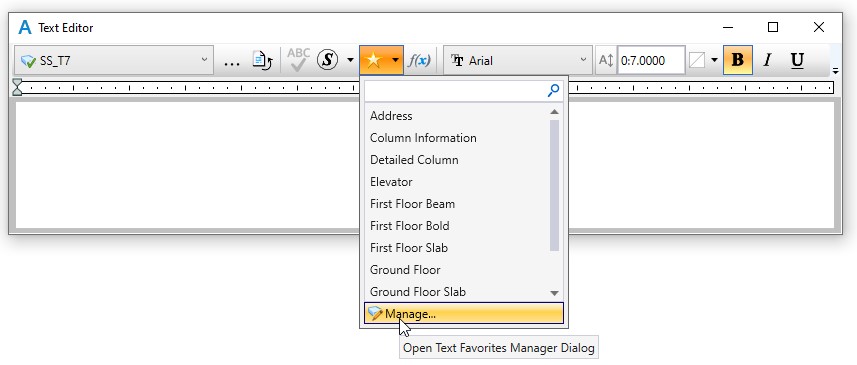
Task: Toggle Underline formatting
Action: click(x=797, y=60)
